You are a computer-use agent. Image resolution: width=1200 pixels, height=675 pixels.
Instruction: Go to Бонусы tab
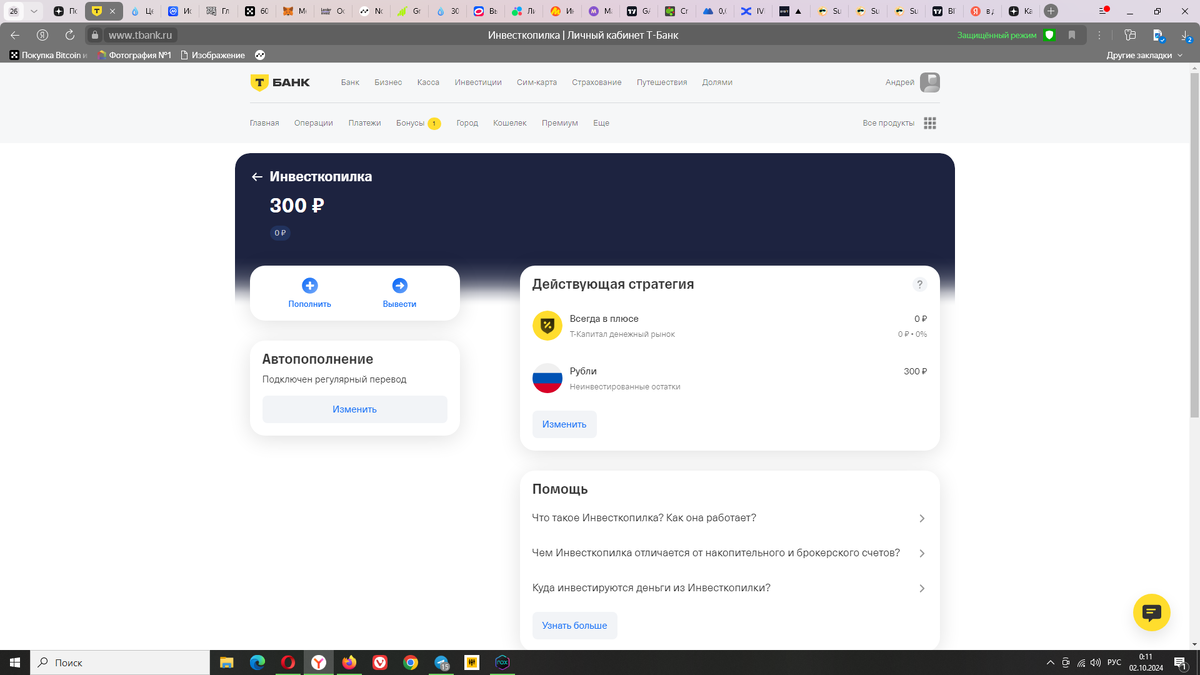point(418,123)
